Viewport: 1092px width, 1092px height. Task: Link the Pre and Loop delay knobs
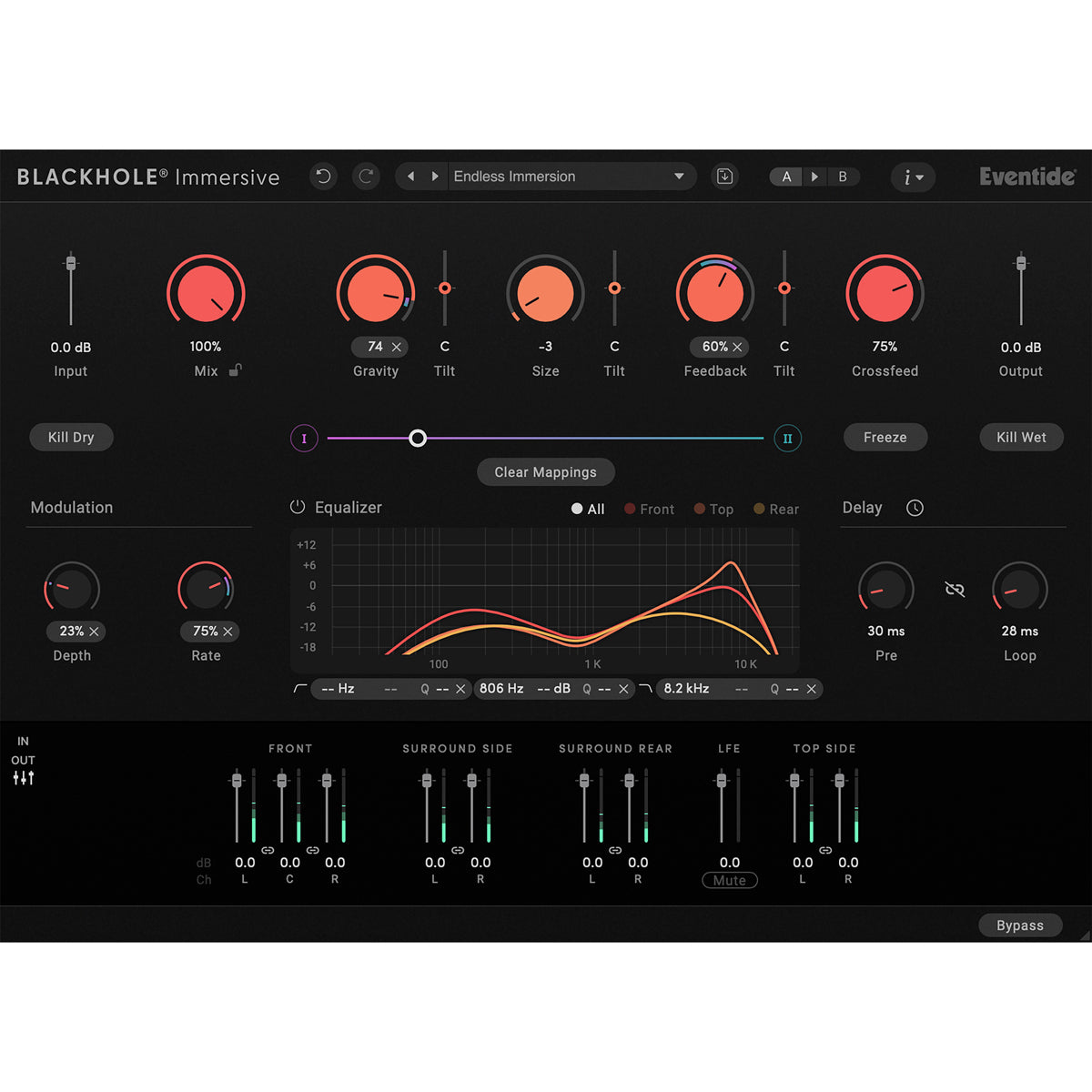[954, 589]
